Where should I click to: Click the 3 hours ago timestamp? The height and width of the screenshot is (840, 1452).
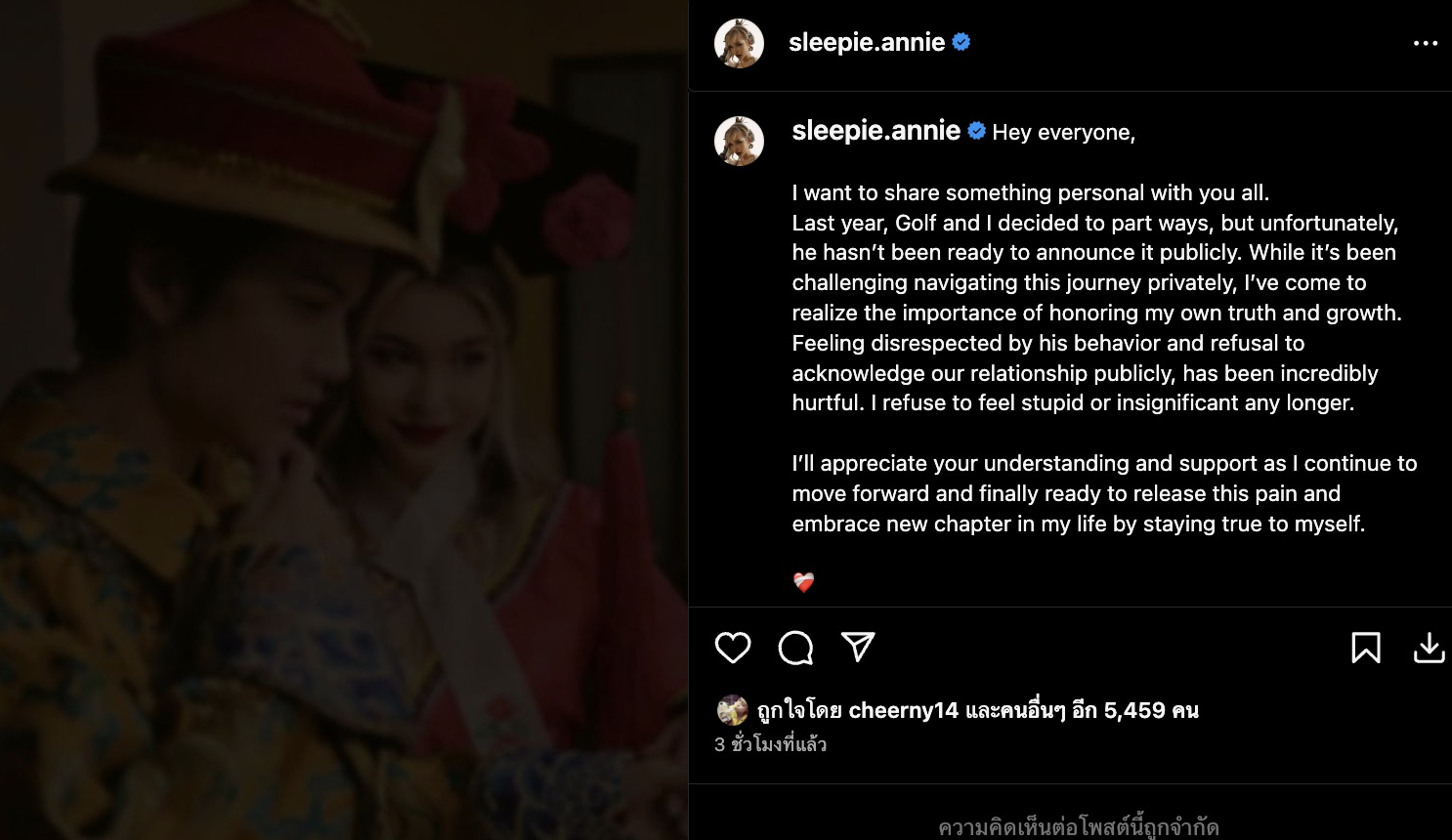[770, 744]
